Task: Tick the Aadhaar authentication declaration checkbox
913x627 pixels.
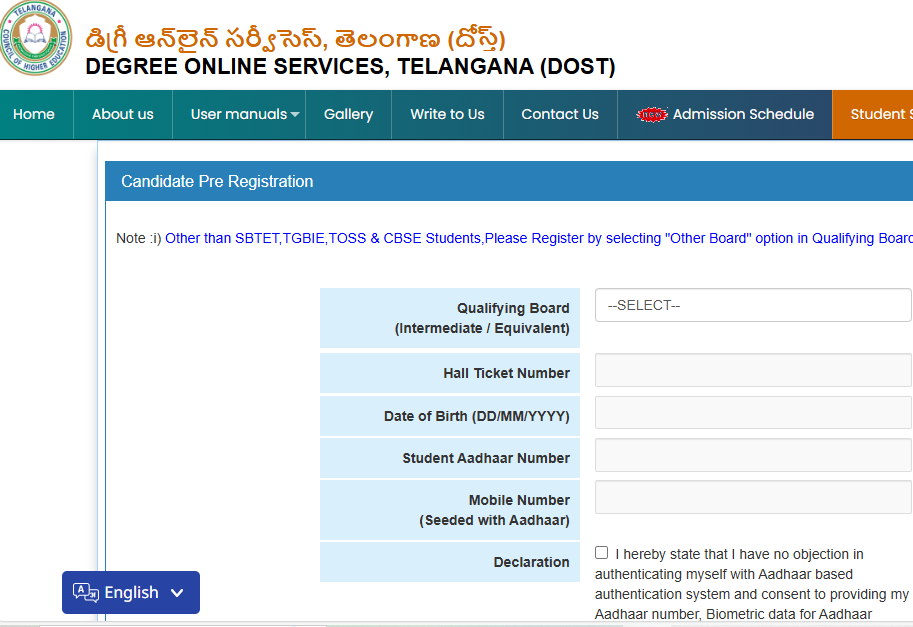Action: pos(601,552)
